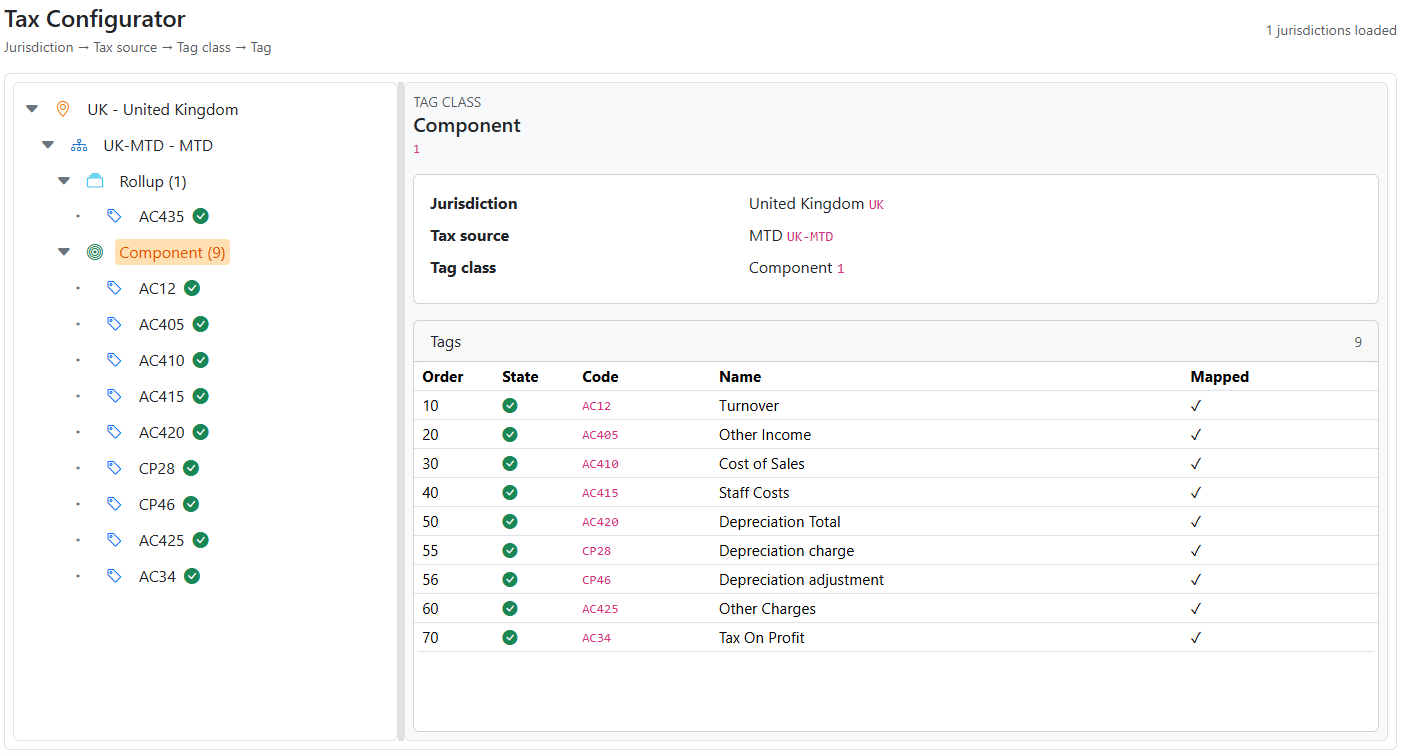Image resolution: width=1403 pixels, height=755 pixels.
Task: Click the tag icon beside AC435
Action: coord(113,215)
